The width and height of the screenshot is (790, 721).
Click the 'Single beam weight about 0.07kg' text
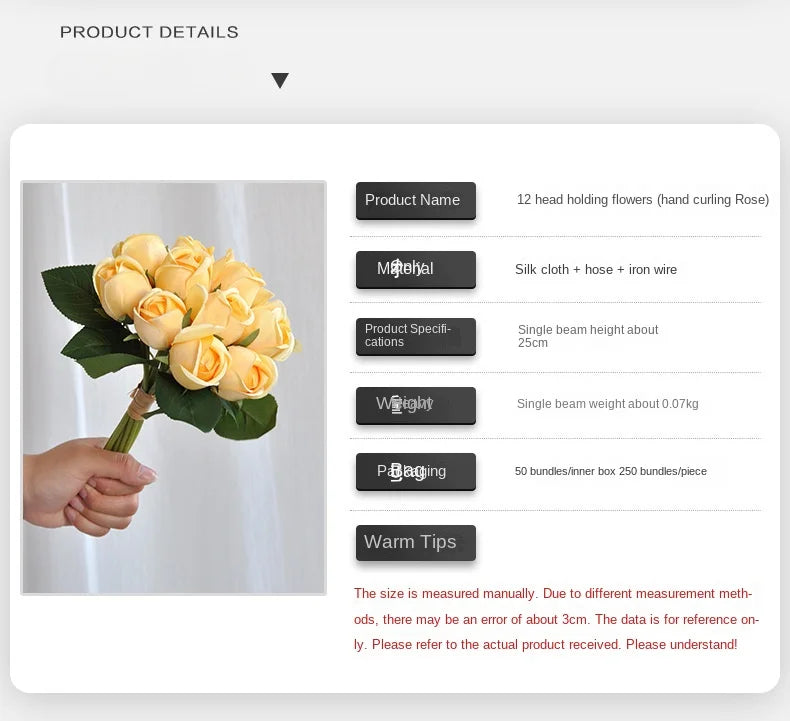coord(607,404)
